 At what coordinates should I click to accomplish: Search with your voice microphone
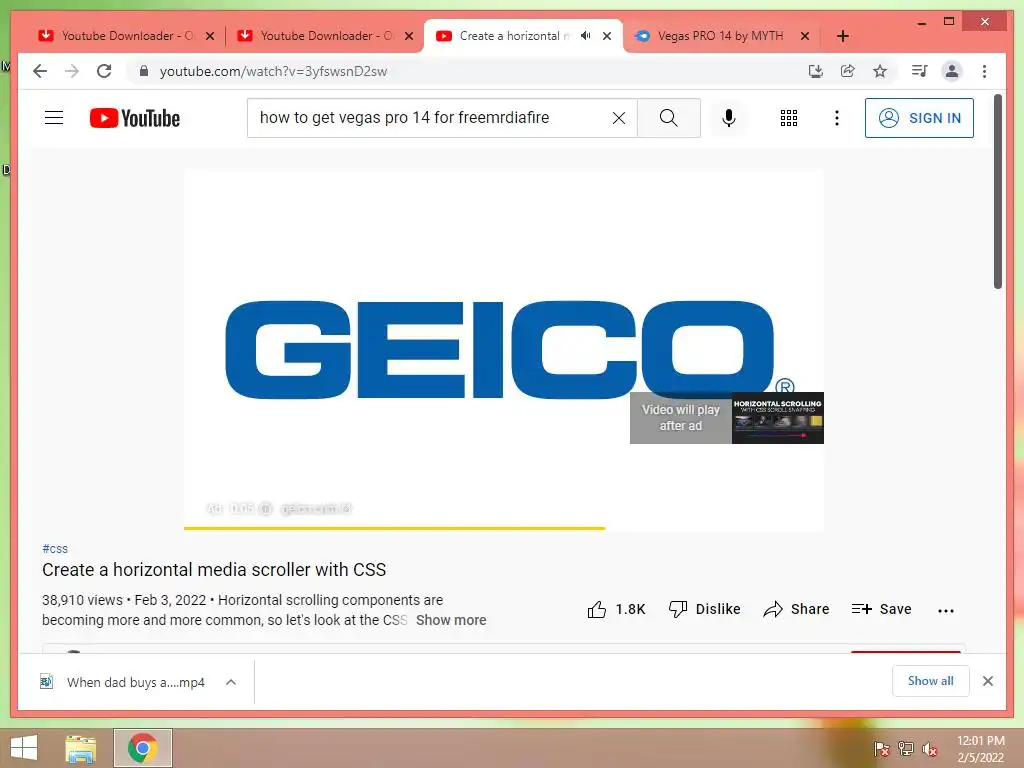(729, 118)
